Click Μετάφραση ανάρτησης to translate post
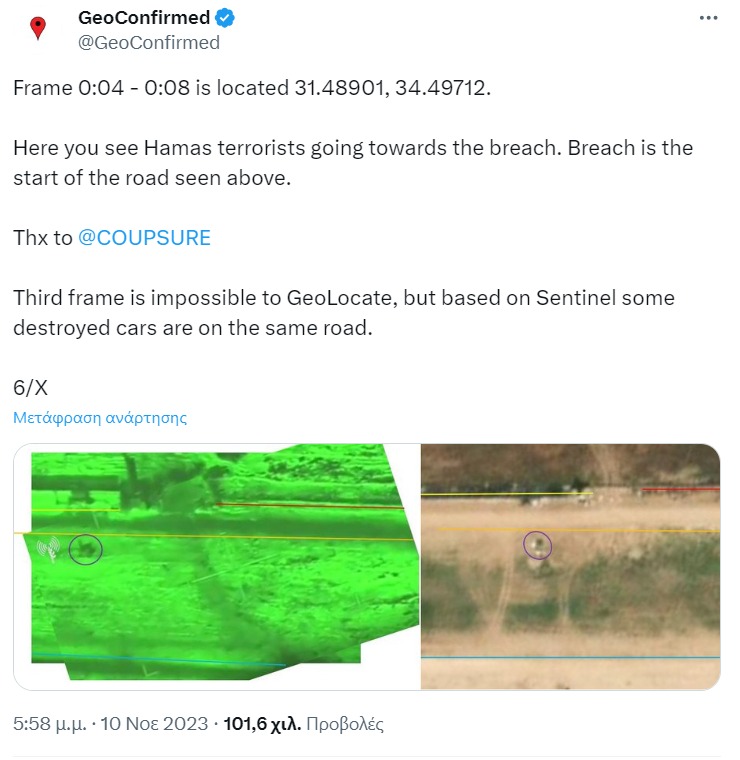 tap(100, 418)
